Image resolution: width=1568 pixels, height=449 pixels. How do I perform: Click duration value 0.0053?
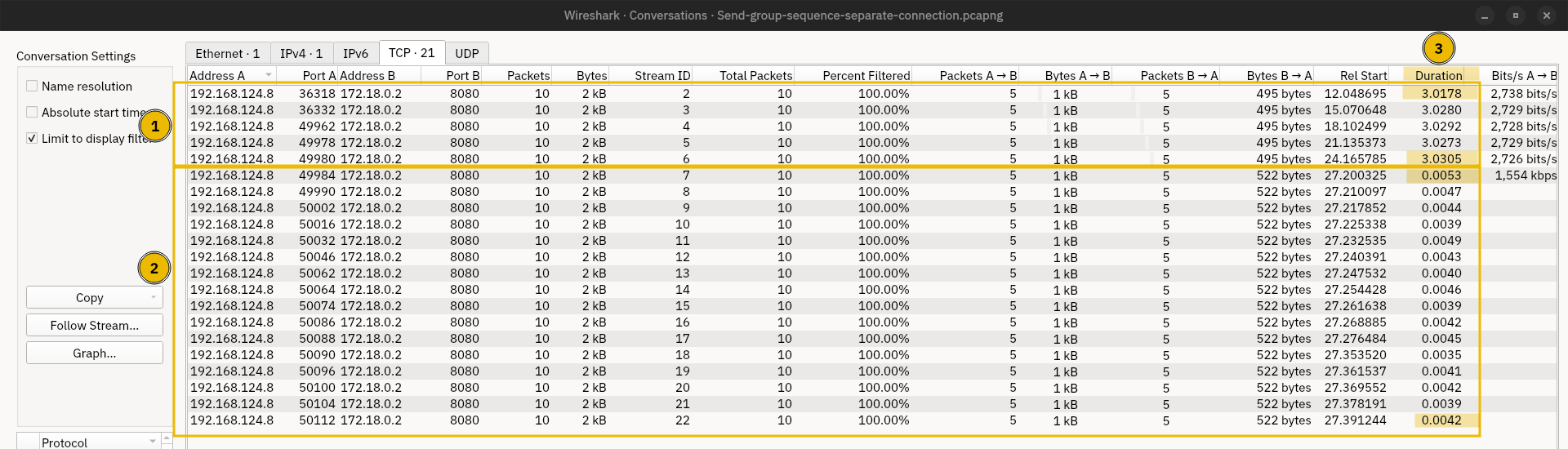(x=1441, y=175)
